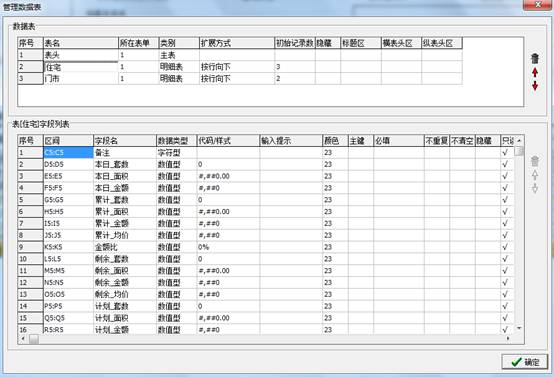Click the 类别 column header

(x=179, y=43)
